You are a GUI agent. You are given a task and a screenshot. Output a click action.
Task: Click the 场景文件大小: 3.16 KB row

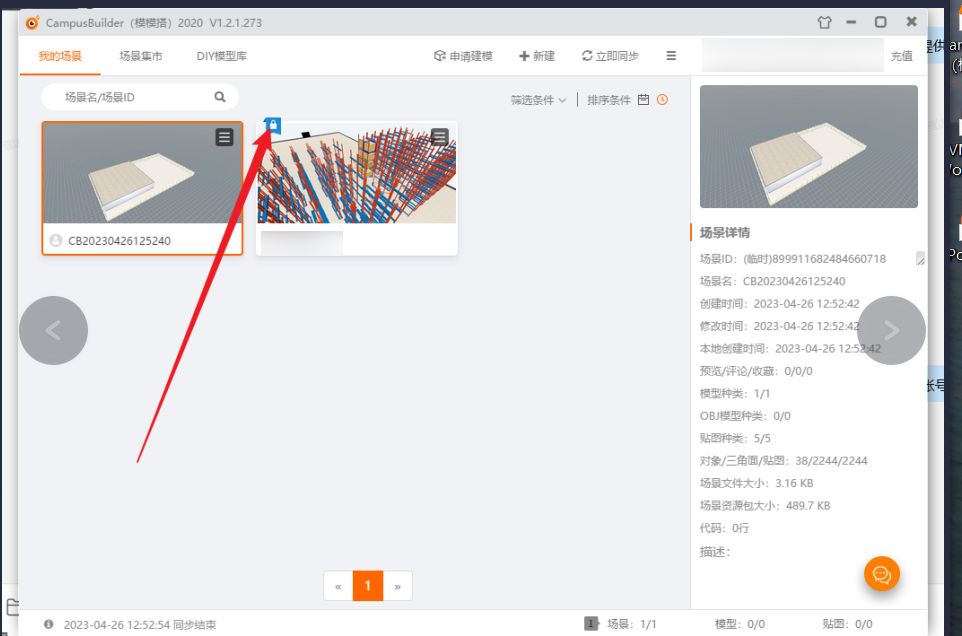pos(756,483)
